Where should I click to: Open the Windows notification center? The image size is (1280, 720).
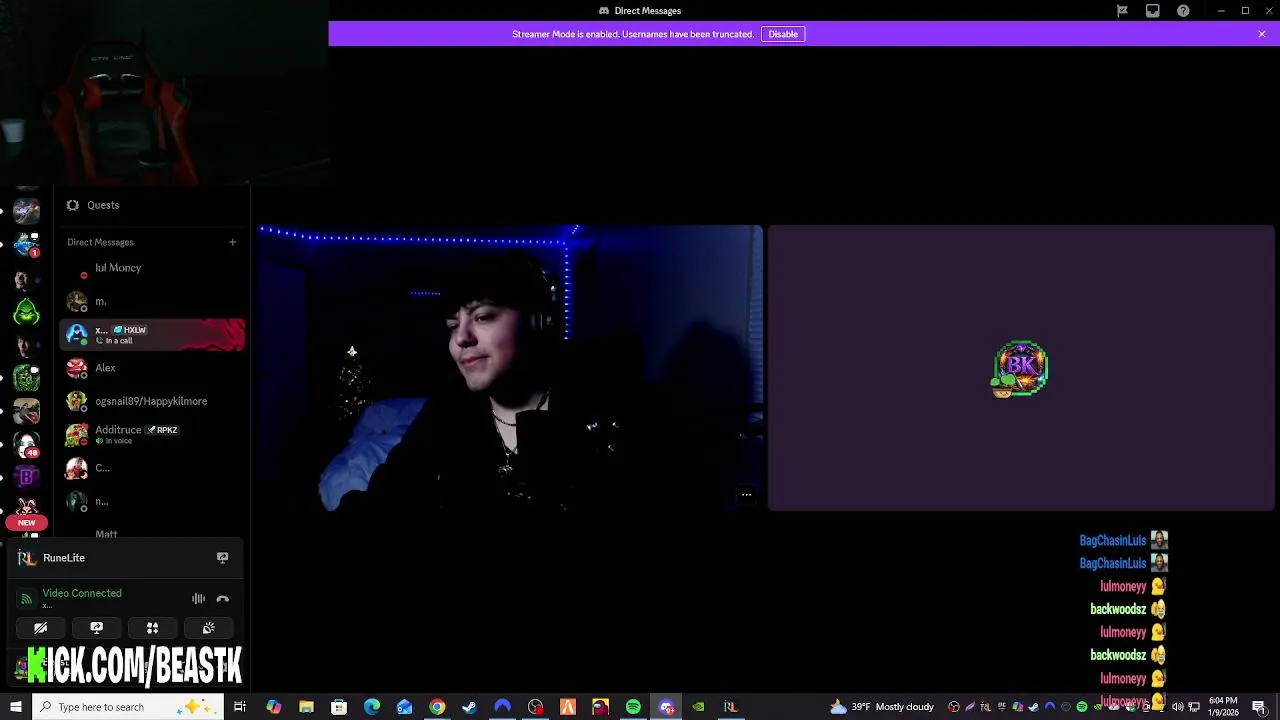tap(1259, 707)
